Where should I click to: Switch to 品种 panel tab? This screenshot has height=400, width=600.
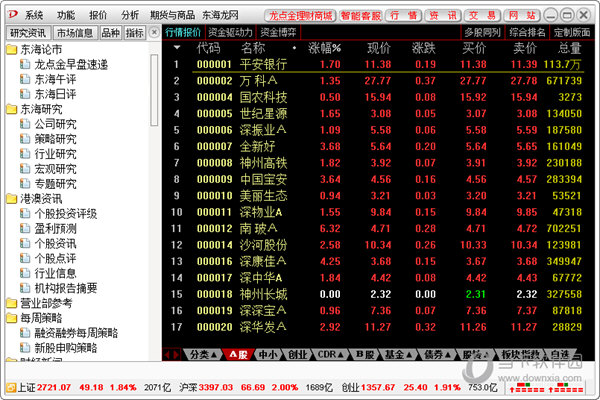click(111, 33)
